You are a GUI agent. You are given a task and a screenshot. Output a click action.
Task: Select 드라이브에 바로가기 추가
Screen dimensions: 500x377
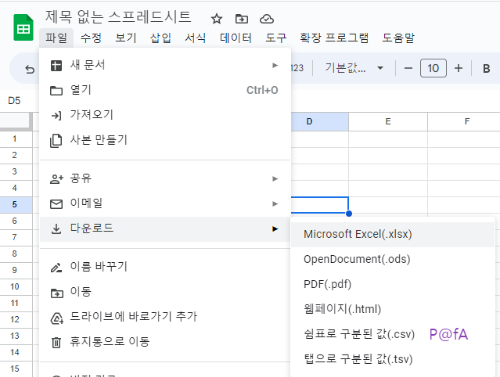(165, 317)
